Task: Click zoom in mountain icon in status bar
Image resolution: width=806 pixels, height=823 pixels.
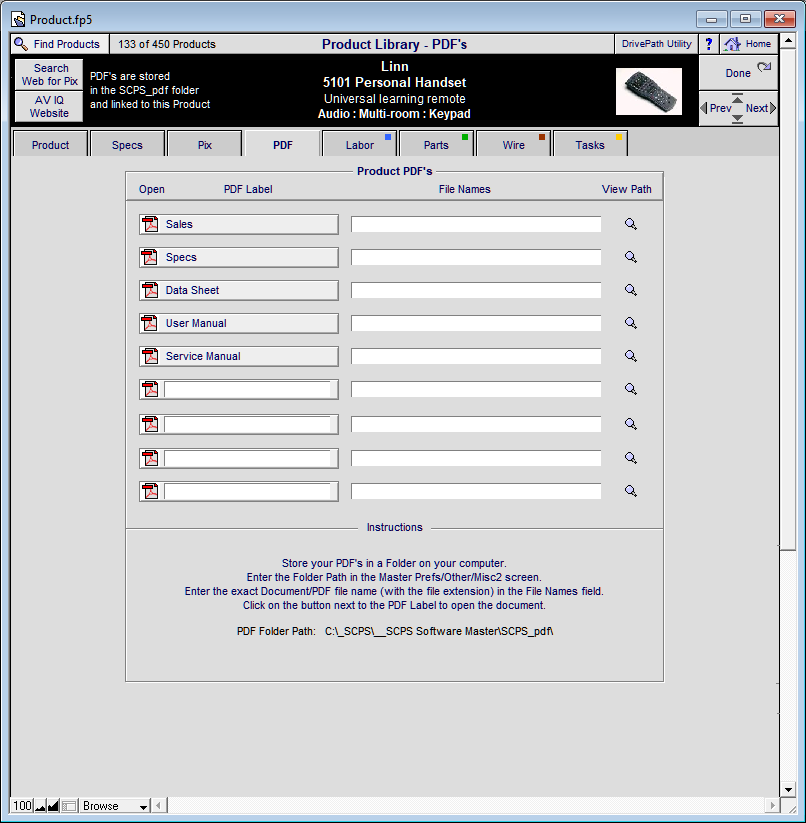Action: pyautogui.click(x=53, y=806)
